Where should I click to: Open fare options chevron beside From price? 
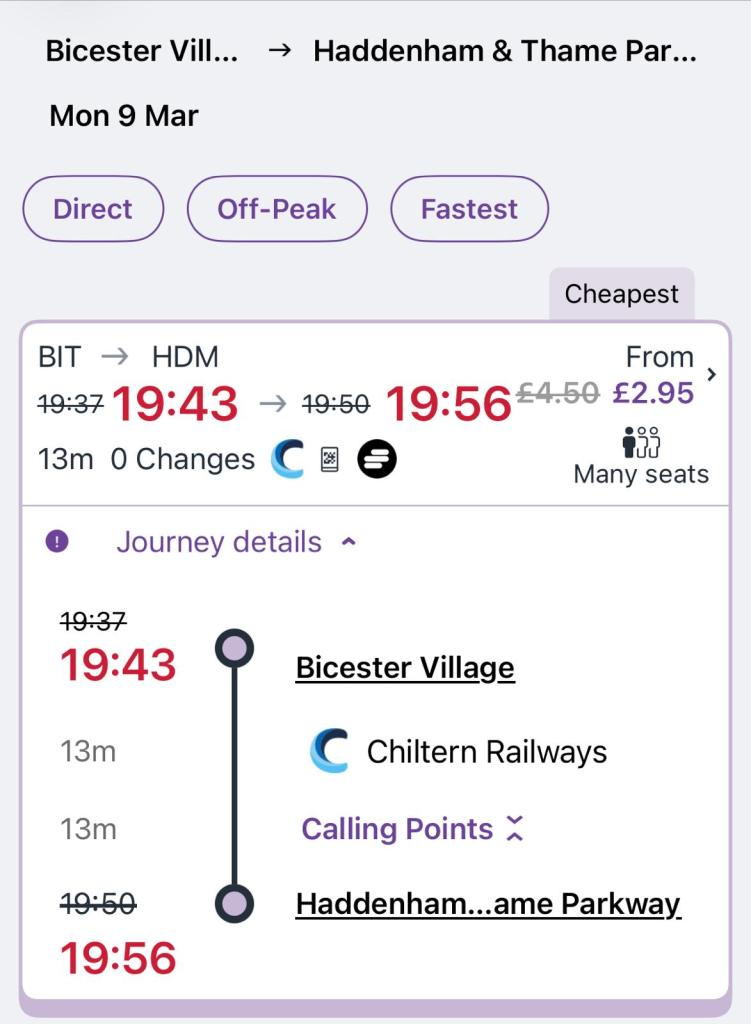pos(711,374)
